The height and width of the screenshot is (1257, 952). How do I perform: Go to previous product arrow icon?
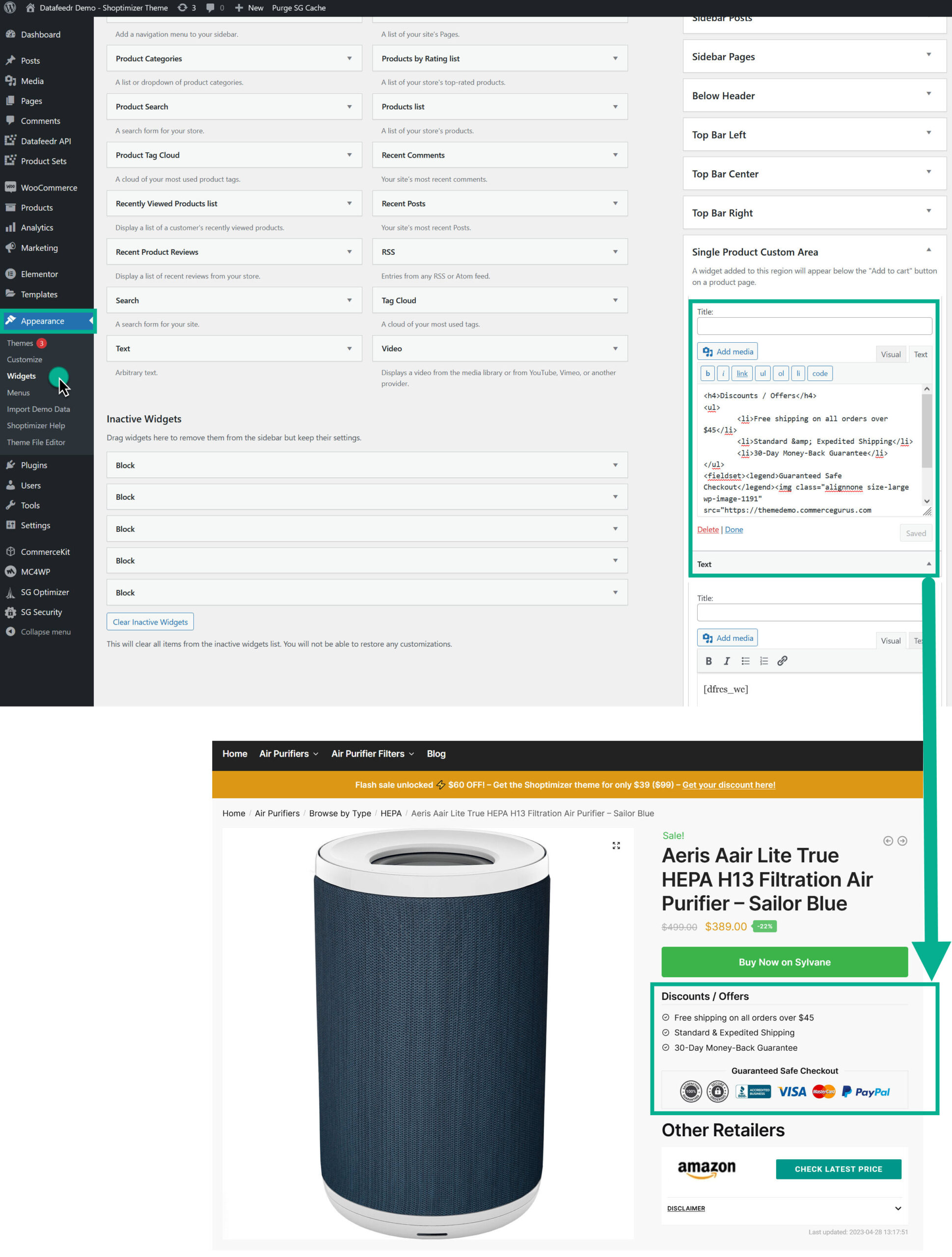pyautogui.click(x=888, y=841)
